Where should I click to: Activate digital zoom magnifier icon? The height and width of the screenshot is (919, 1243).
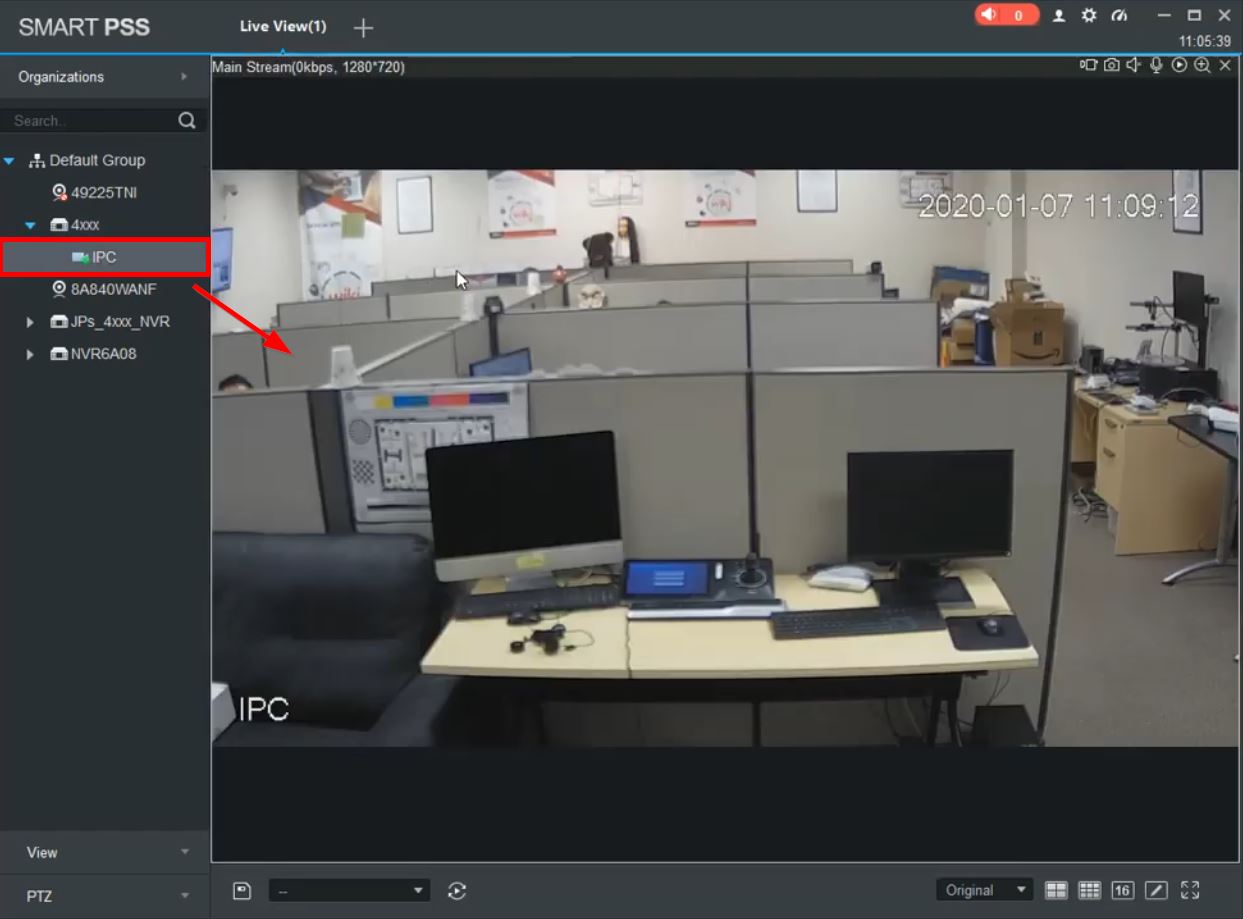point(1202,65)
